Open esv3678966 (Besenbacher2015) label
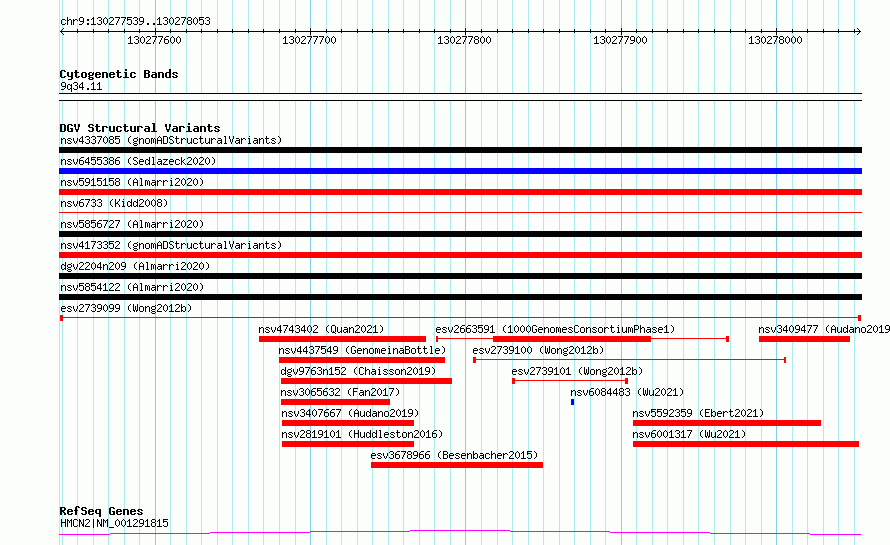 (454, 455)
